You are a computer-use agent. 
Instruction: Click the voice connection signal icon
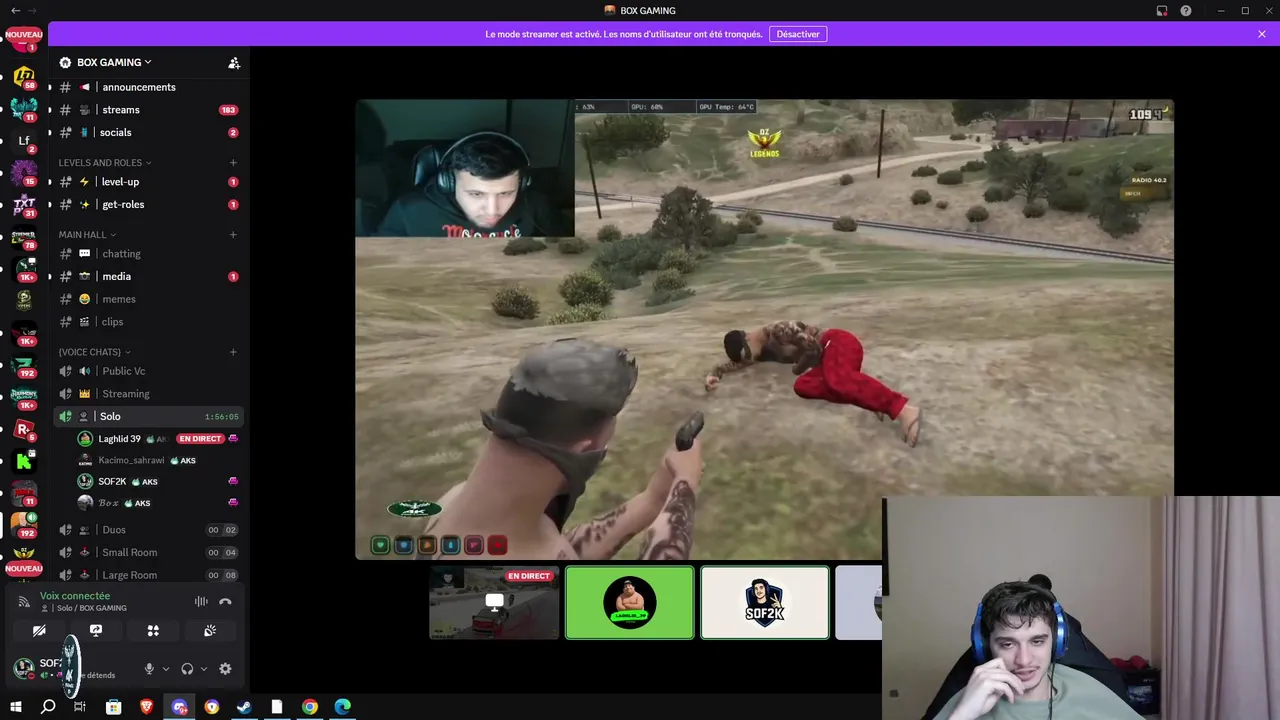tap(24, 601)
